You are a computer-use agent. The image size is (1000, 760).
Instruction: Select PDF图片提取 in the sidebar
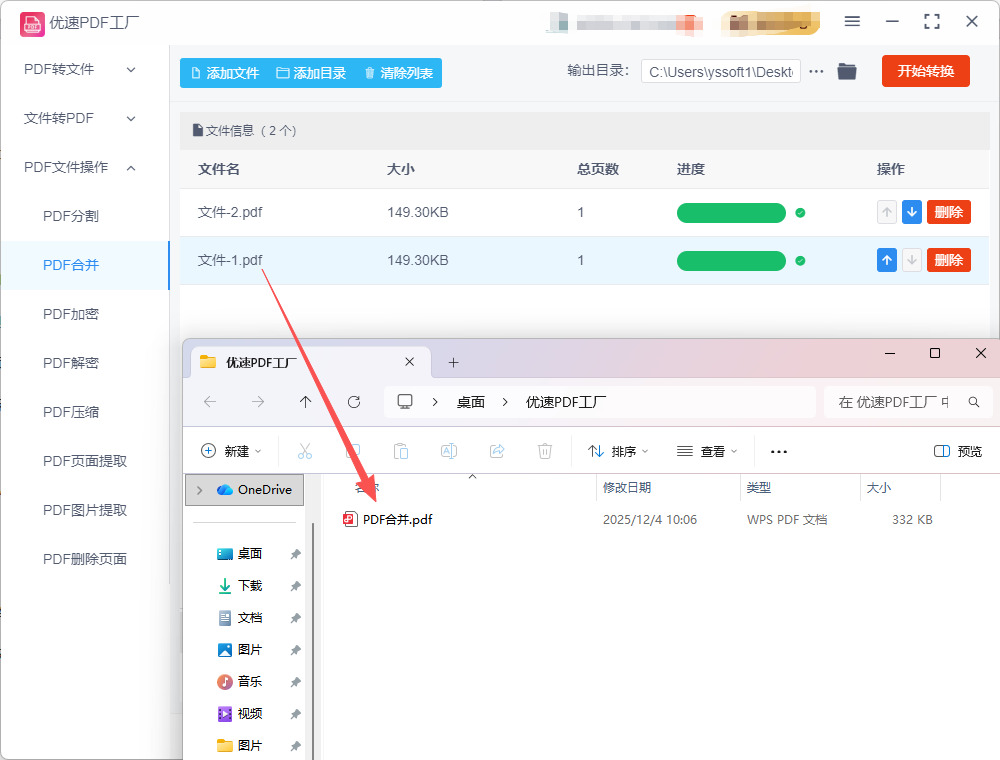point(85,510)
